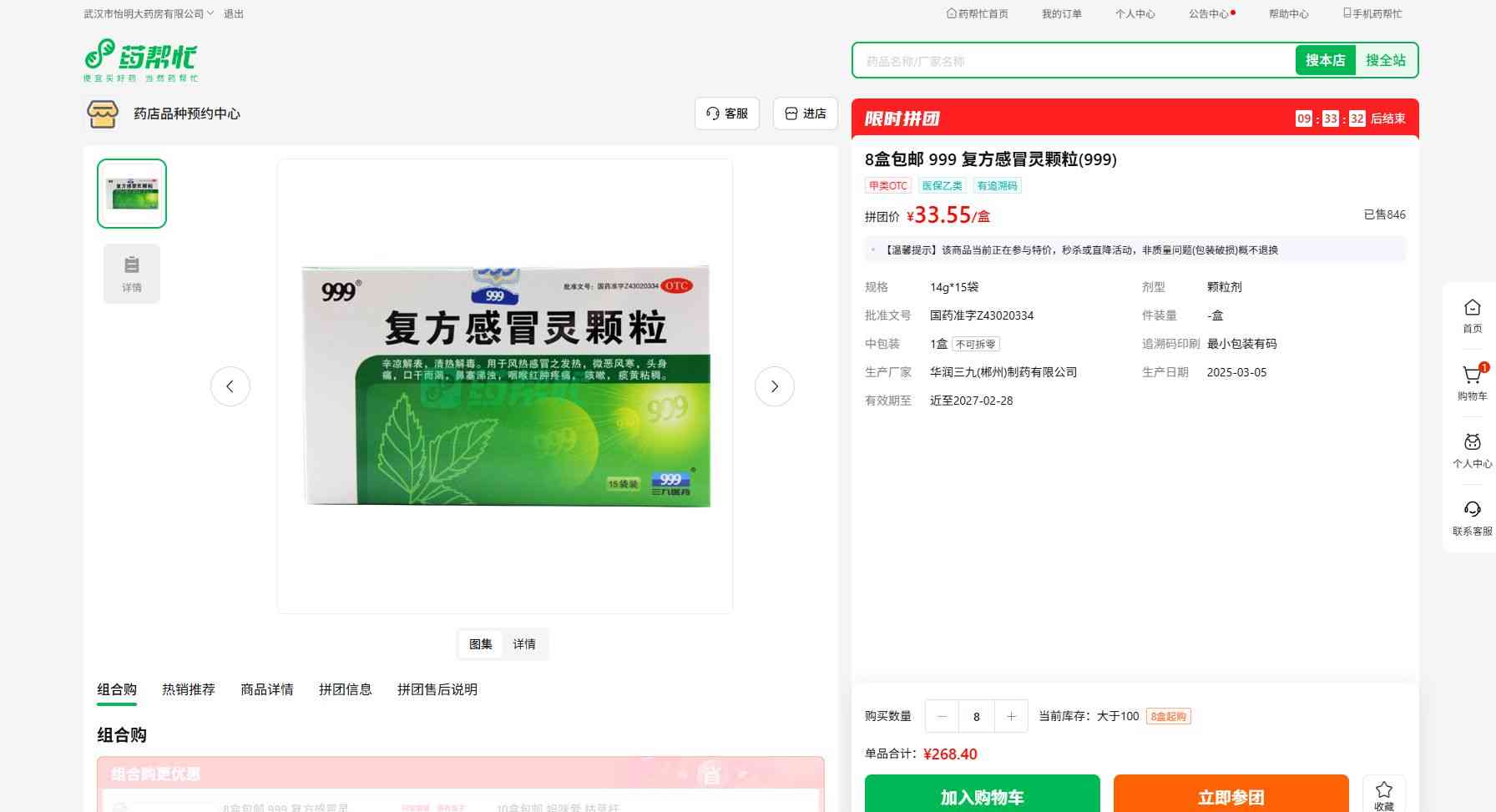Show previous product image arrow
1496x812 pixels.
[230, 386]
